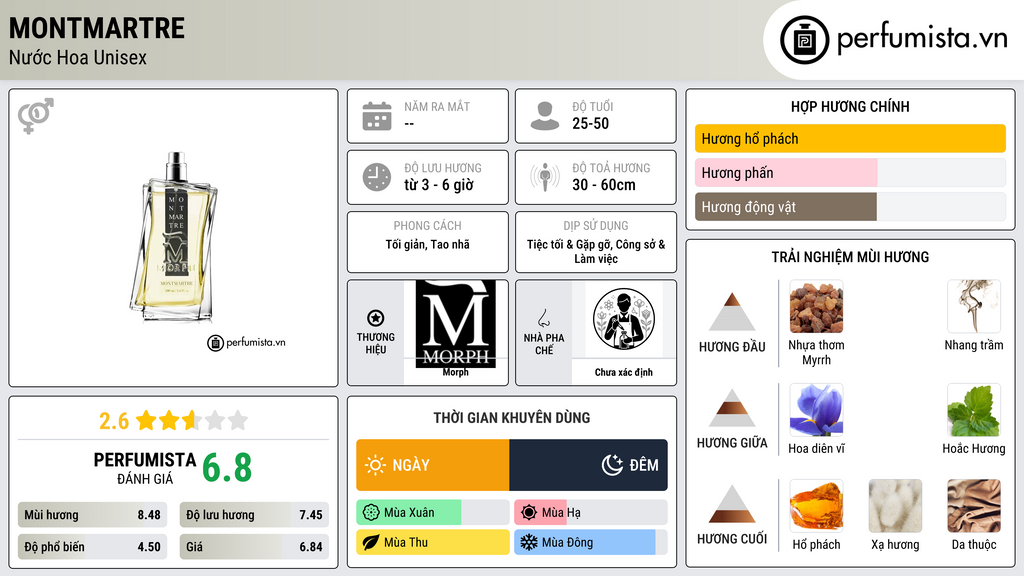Click the Mùa Hạ season bar
1024x576 pixels.
coord(590,513)
